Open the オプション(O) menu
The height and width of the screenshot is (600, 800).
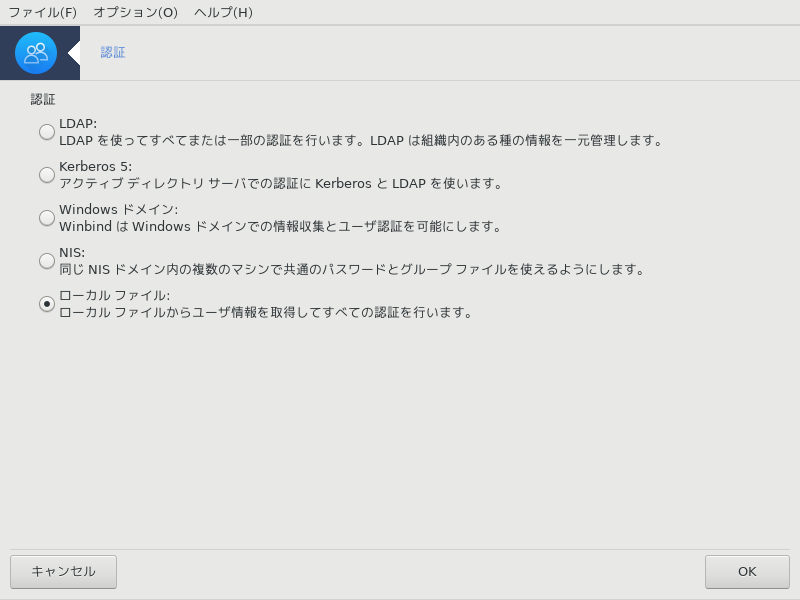tap(136, 12)
